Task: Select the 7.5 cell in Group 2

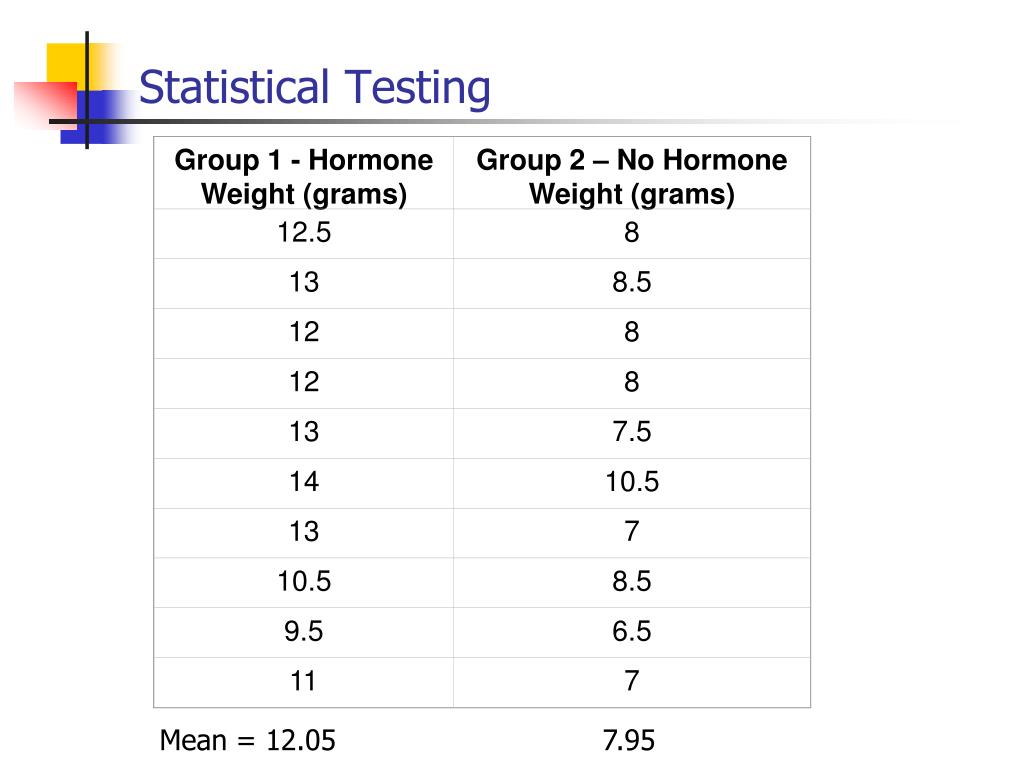Action: [x=631, y=432]
